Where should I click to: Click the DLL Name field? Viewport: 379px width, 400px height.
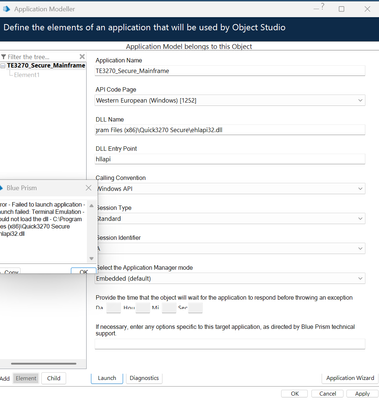click(230, 130)
